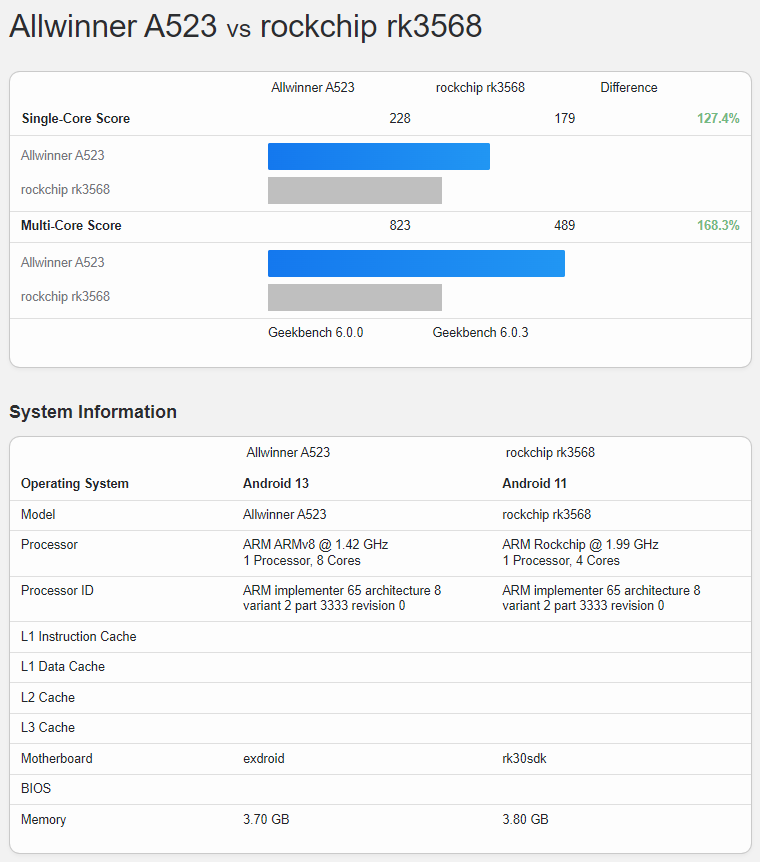Select the "rk30sdk" motherboard value
The height and width of the screenshot is (862, 760).
(x=525, y=759)
